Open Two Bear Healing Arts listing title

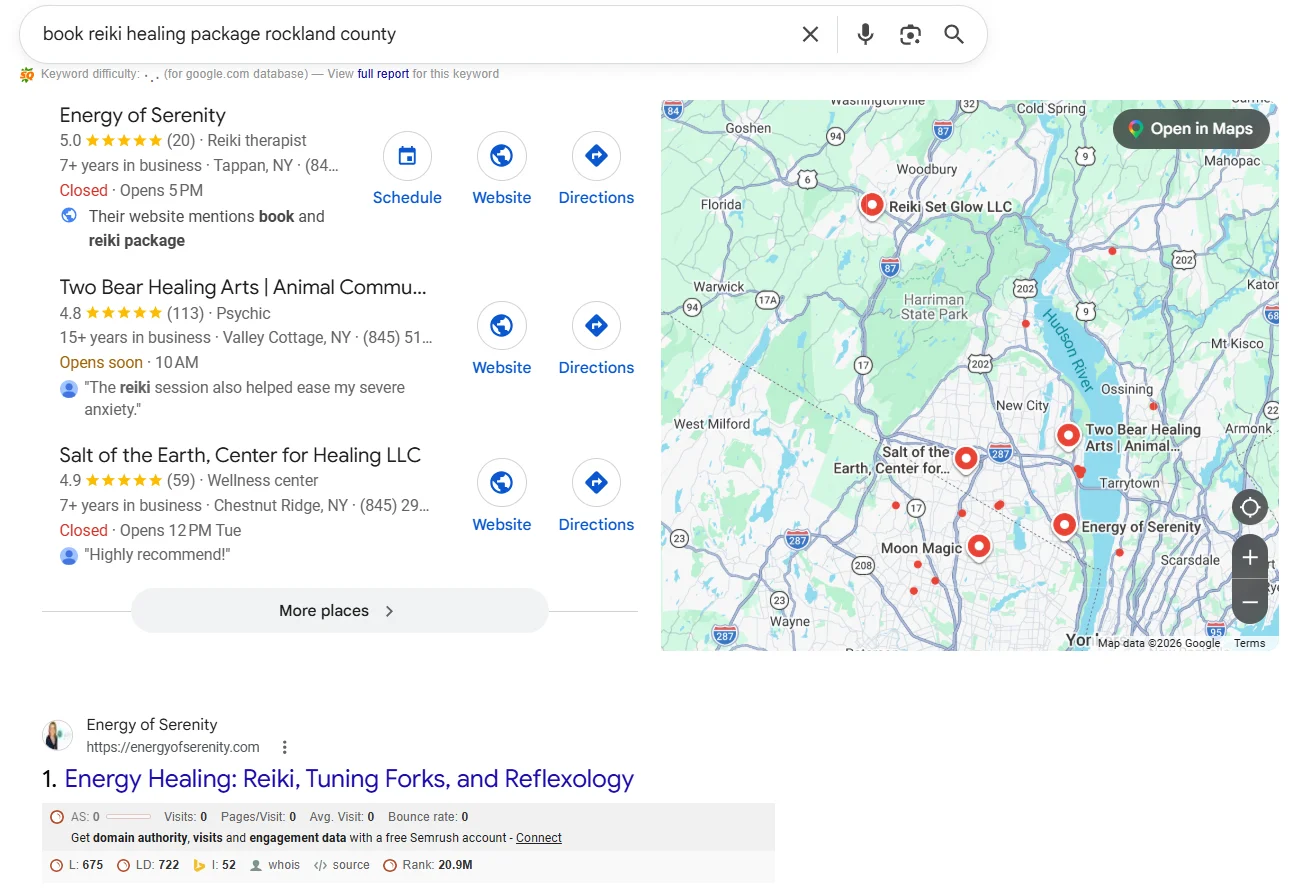tap(244, 287)
